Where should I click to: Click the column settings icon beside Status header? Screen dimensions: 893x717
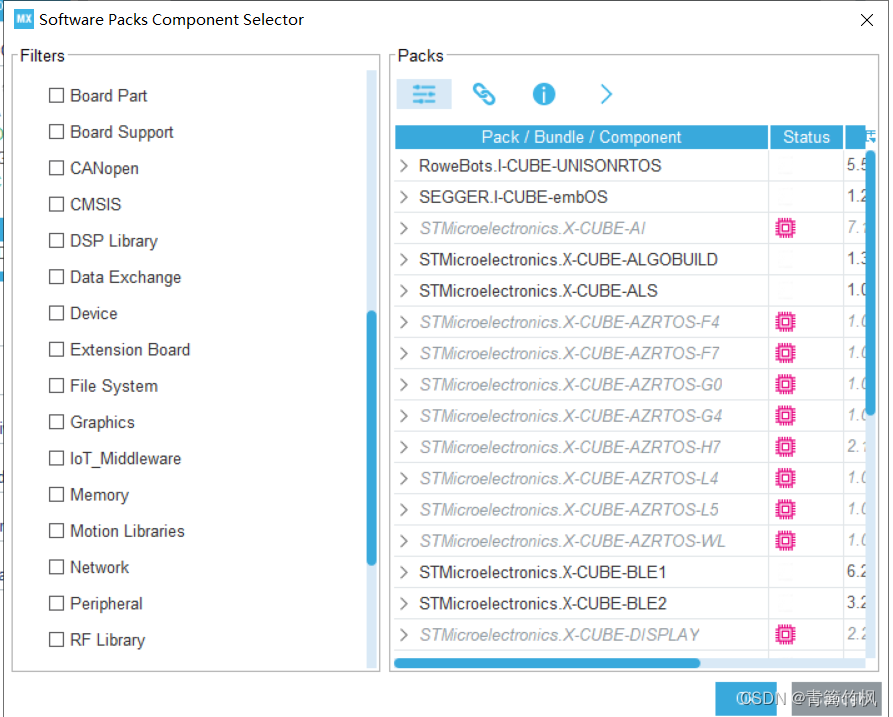[x=870, y=137]
